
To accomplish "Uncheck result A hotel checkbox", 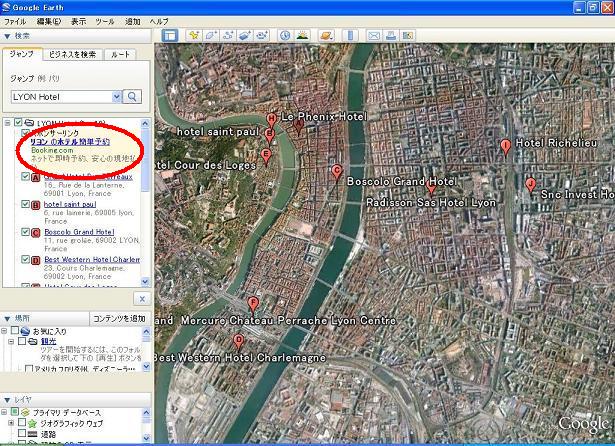I will pyautogui.click(x=25, y=176).
